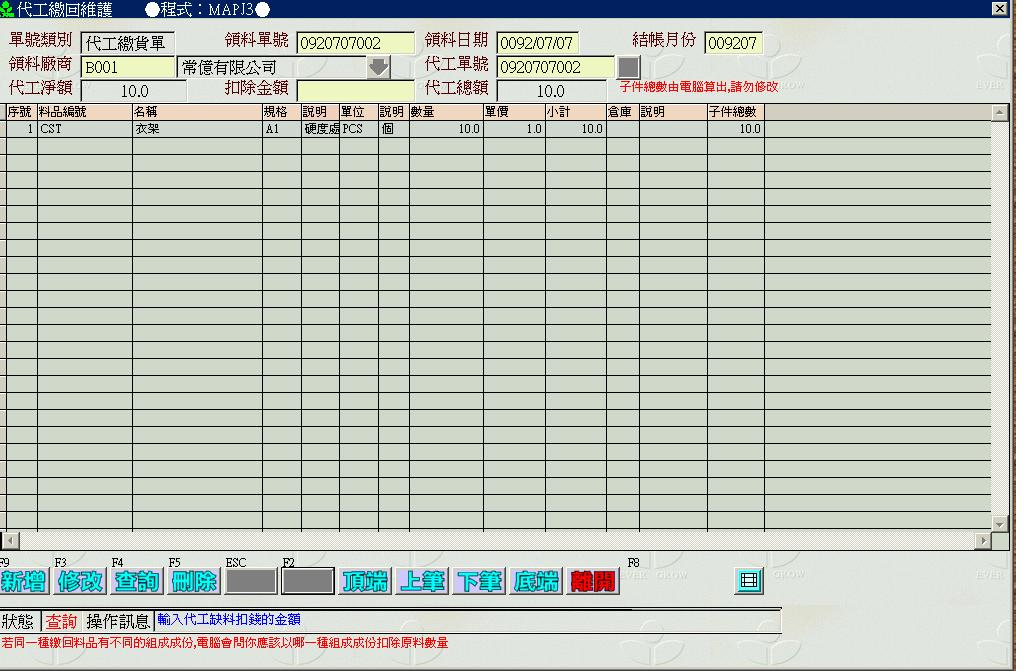Click the vertical scrollbar down arrow
This screenshot has height=671, width=1024.
click(1000, 523)
